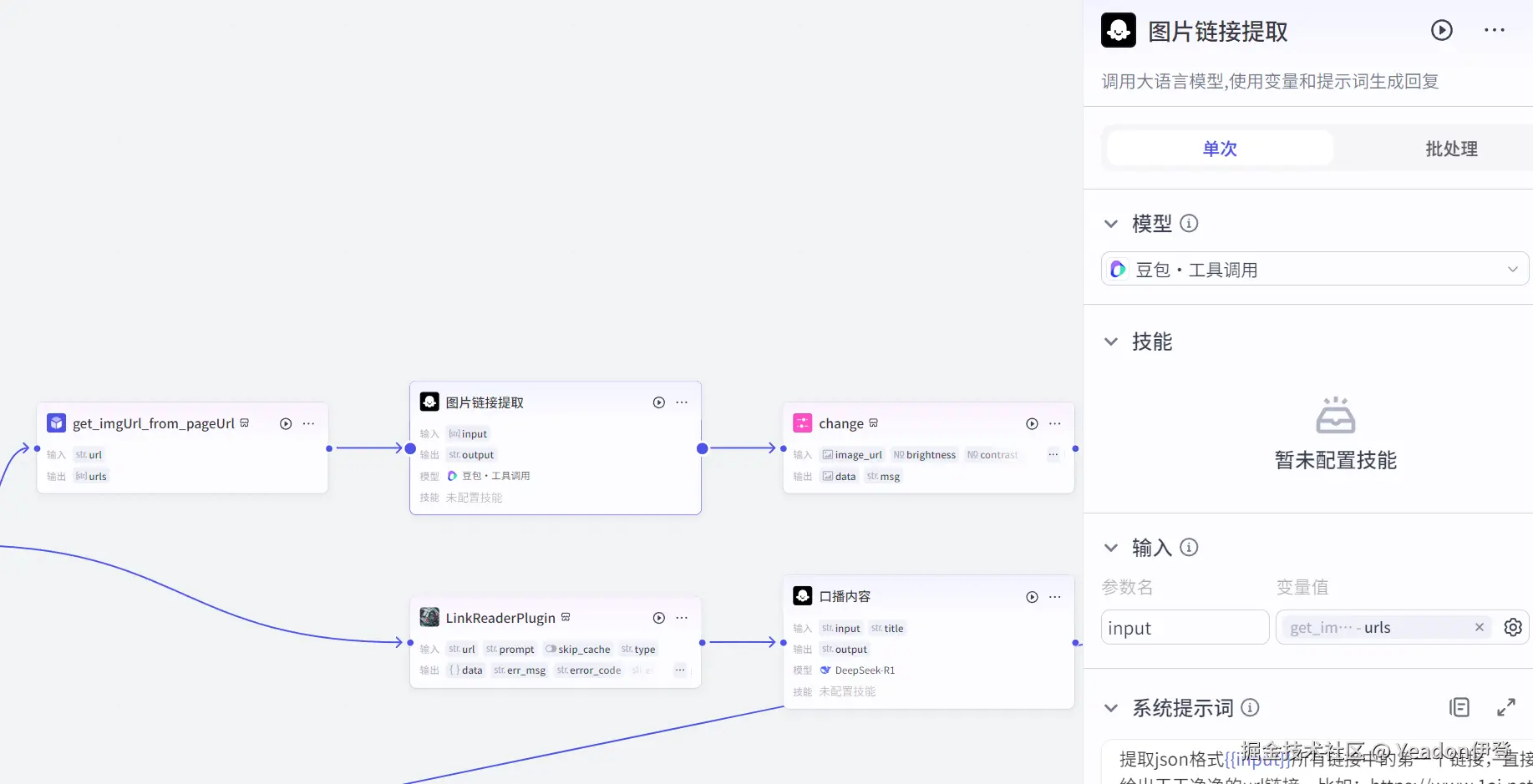Image resolution: width=1533 pixels, height=784 pixels.
Task: Click the run icon on the 口播内容 node
Action: [x=1032, y=597]
